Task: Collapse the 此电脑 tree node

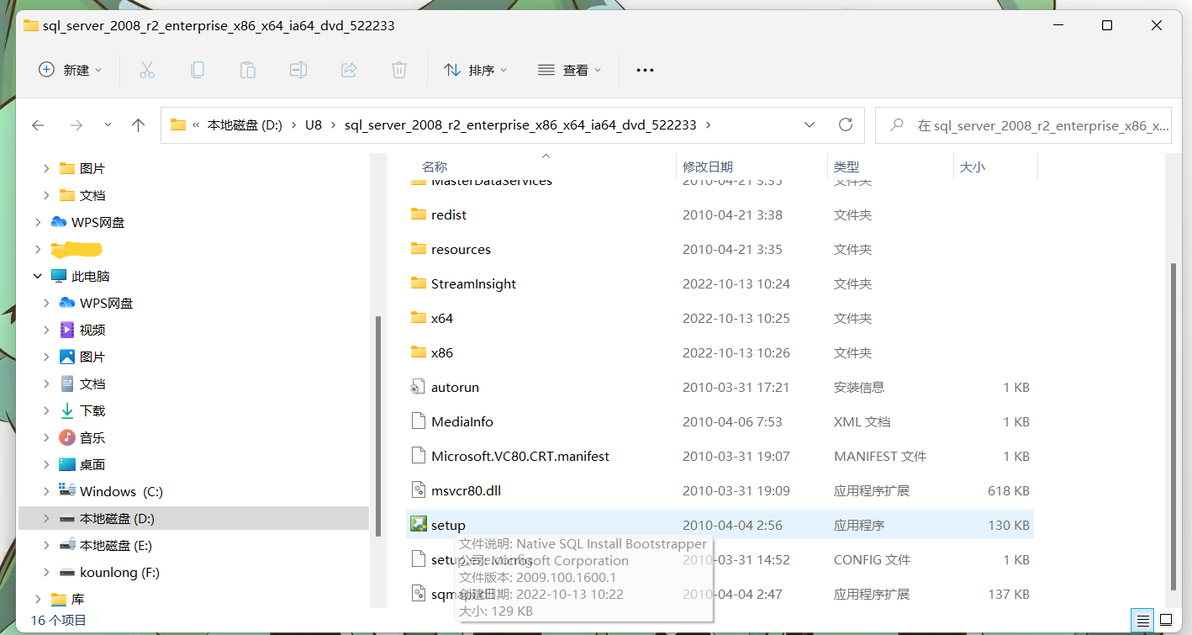Action: [x=37, y=276]
